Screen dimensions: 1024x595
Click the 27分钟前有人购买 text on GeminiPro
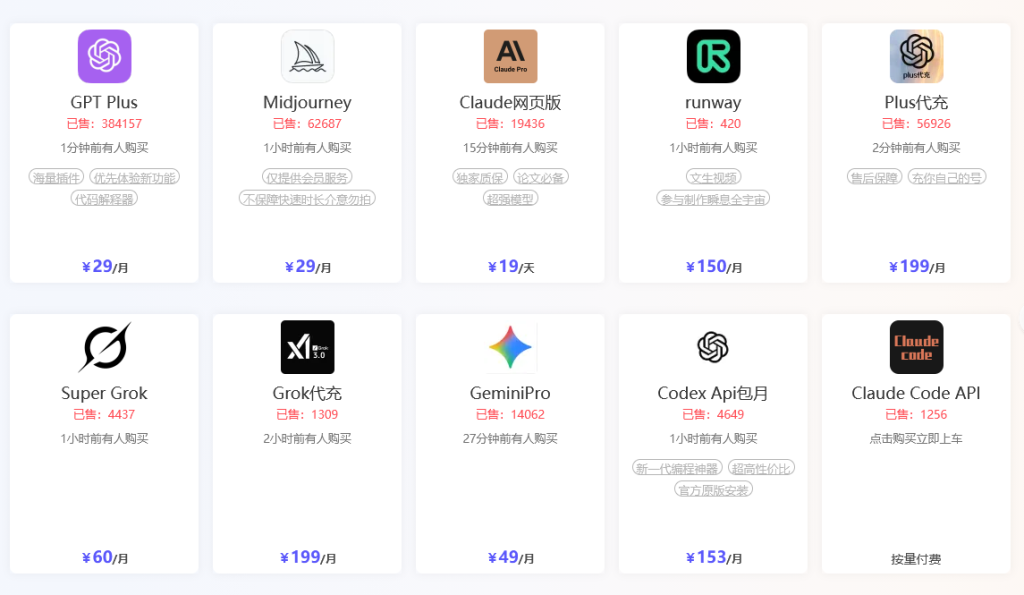pyautogui.click(x=511, y=438)
